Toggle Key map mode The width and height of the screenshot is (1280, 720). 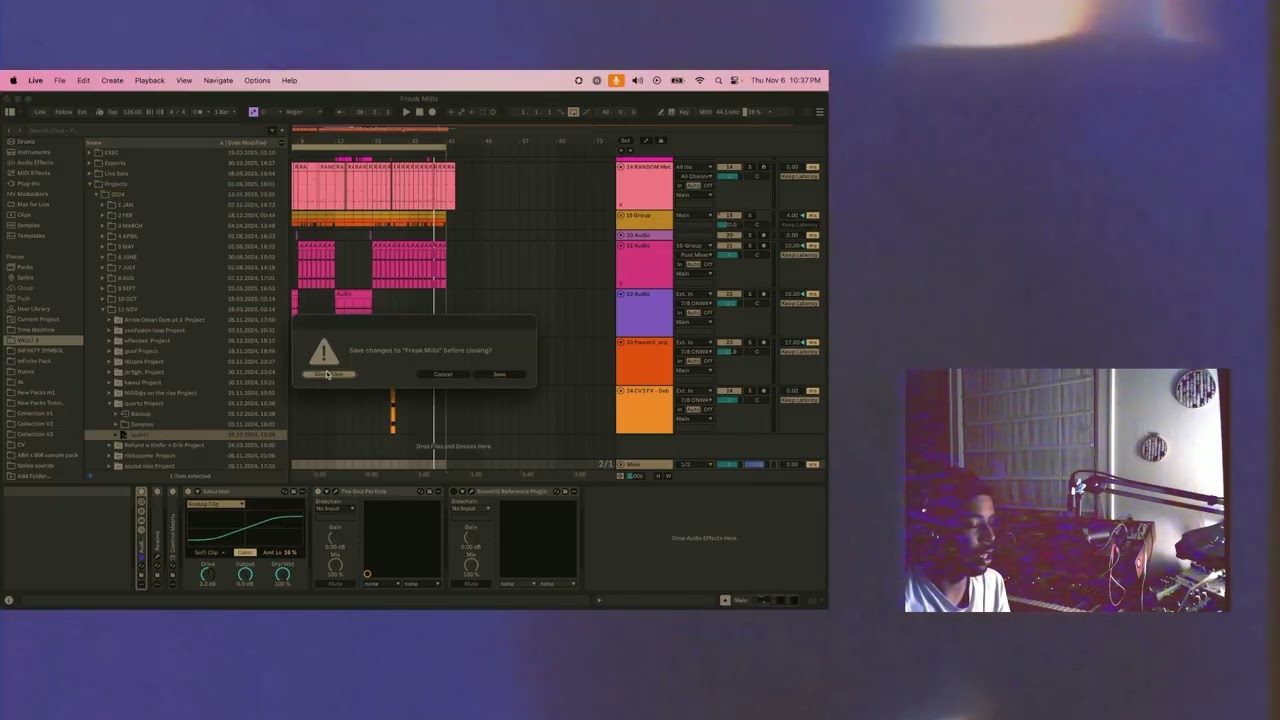coord(685,112)
